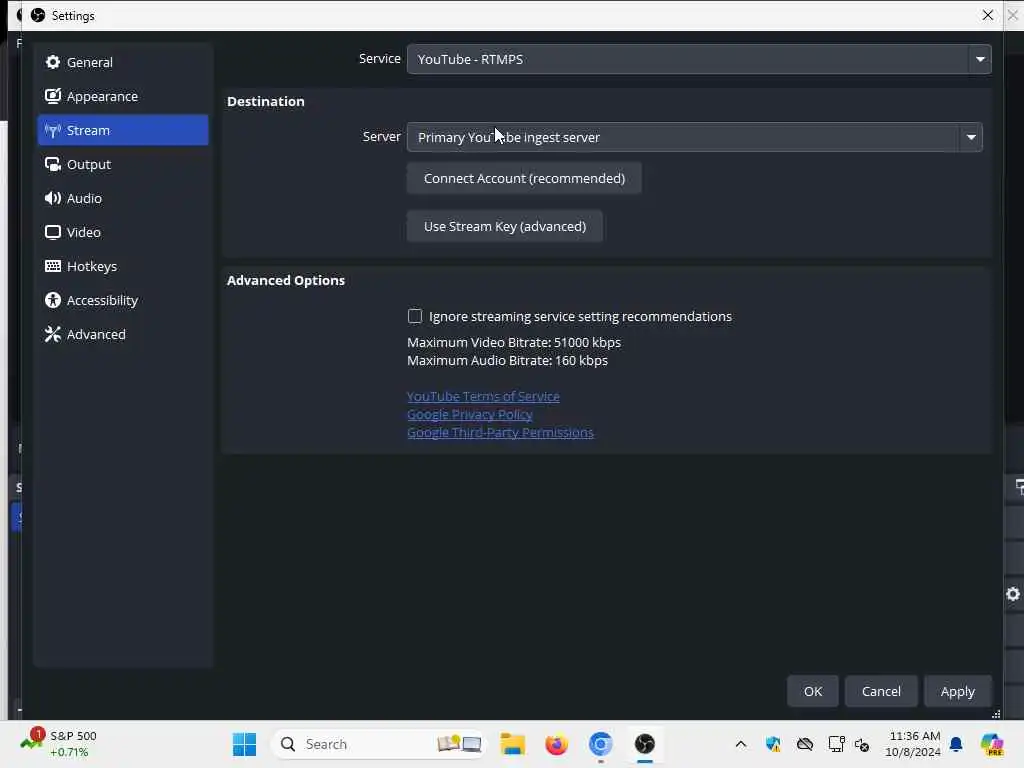This screenshot has width=1024, height=768.
Task: Open the S&P 500 stocks widget
Action: coord(59,744)
